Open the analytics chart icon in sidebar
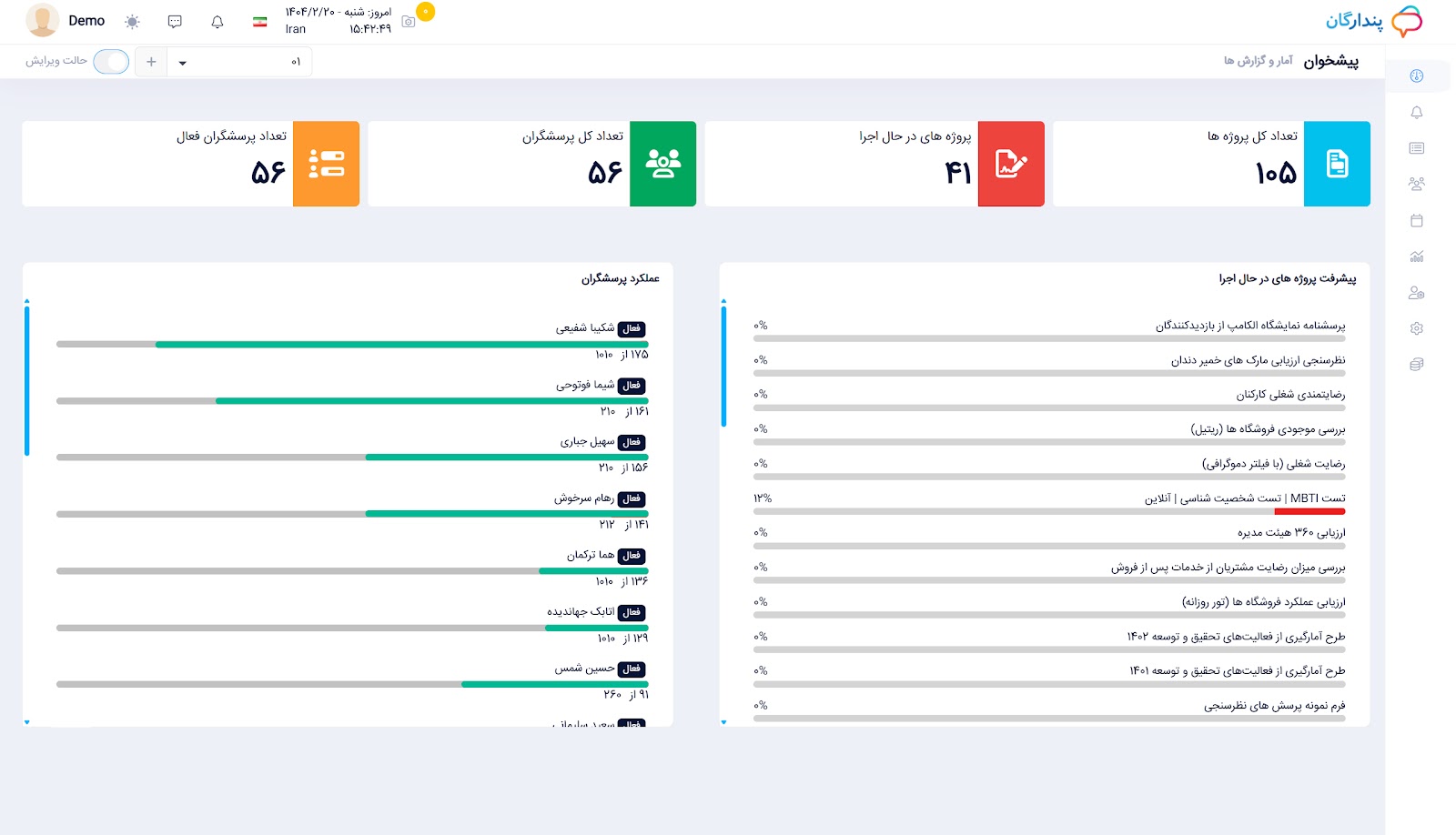Screen dimensions: 1456x835 [1416, 257]
